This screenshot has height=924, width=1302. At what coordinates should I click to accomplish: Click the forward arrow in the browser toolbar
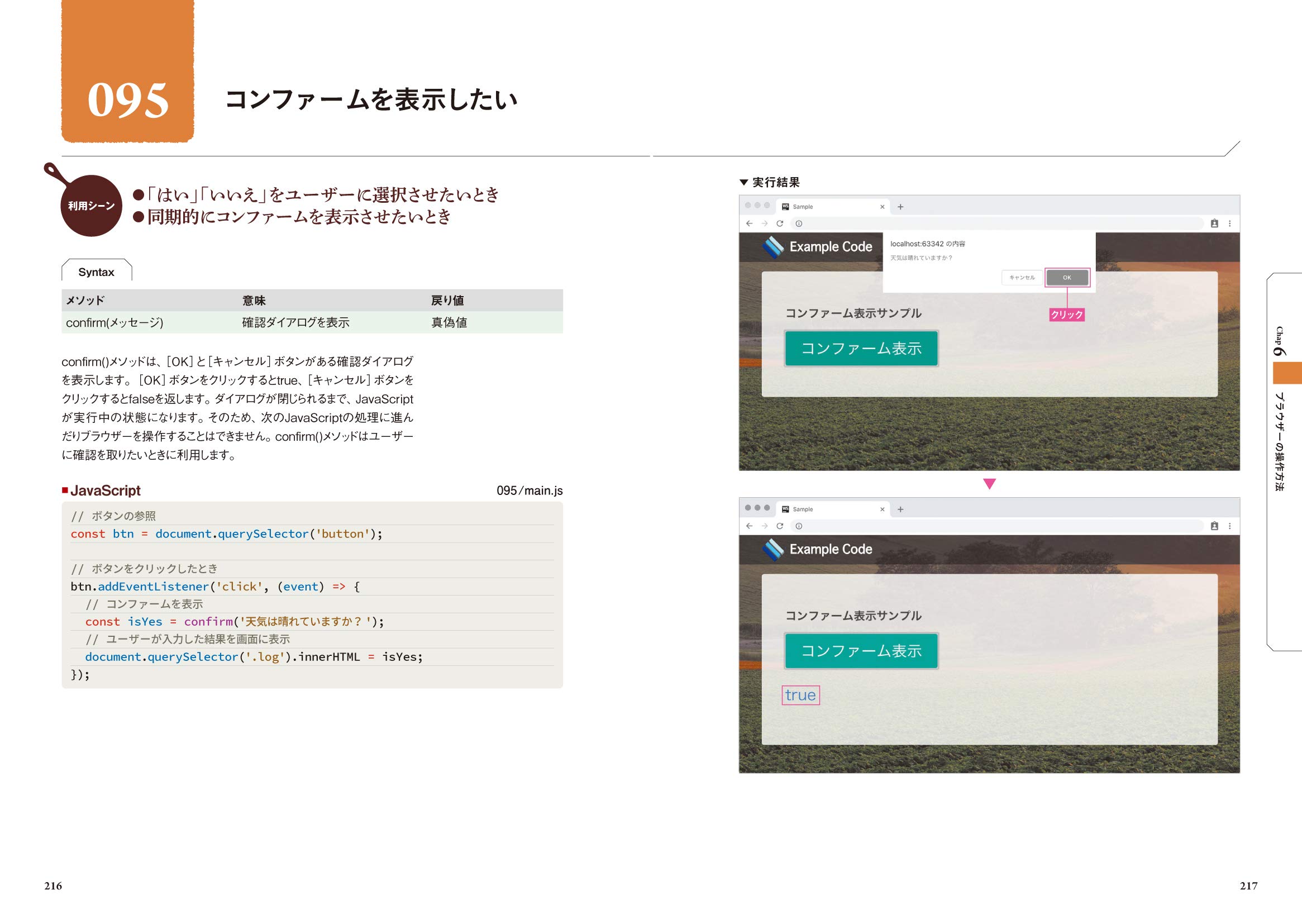[765, 223]
